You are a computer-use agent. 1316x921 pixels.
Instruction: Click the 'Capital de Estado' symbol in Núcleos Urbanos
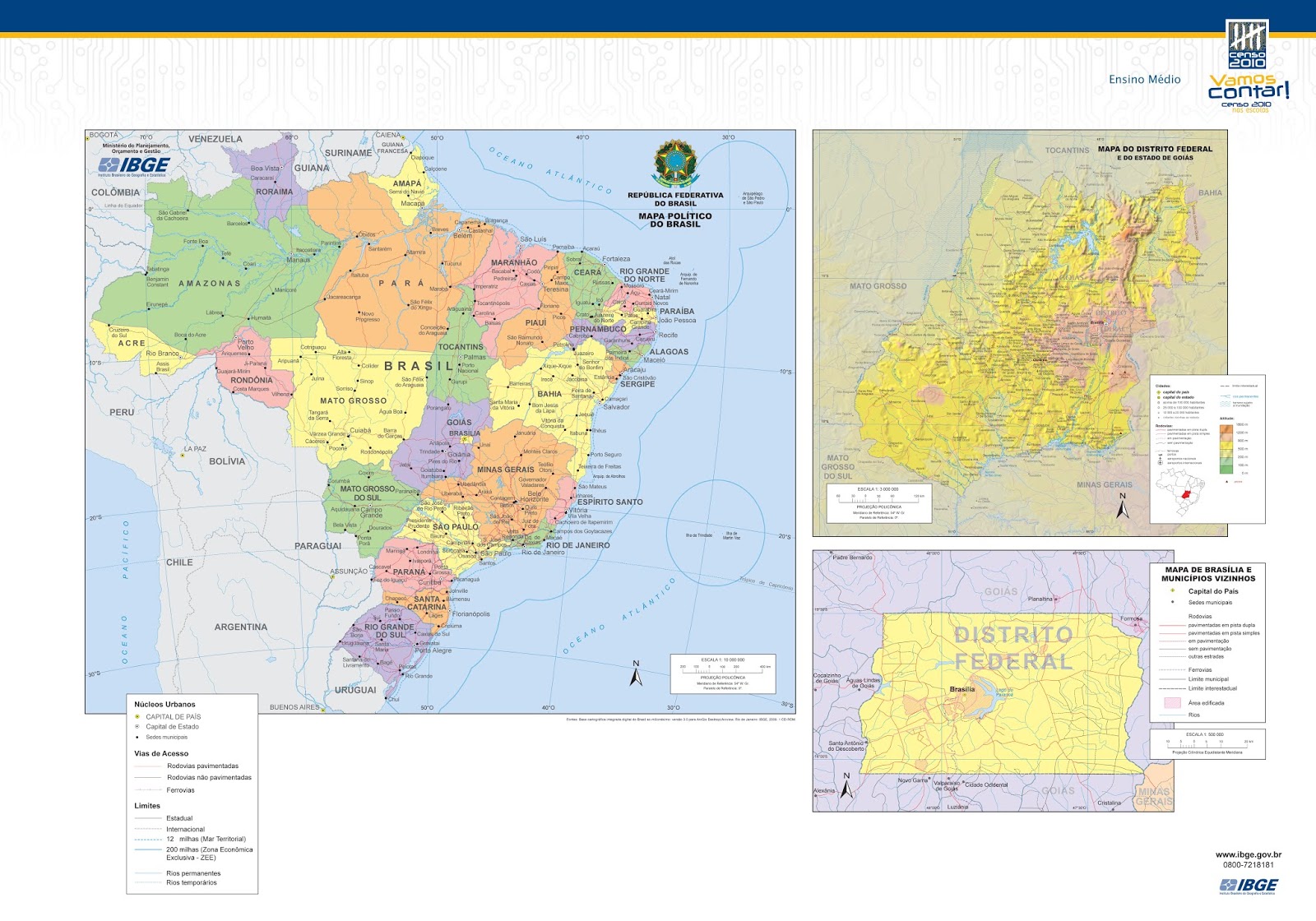point(137,727)
